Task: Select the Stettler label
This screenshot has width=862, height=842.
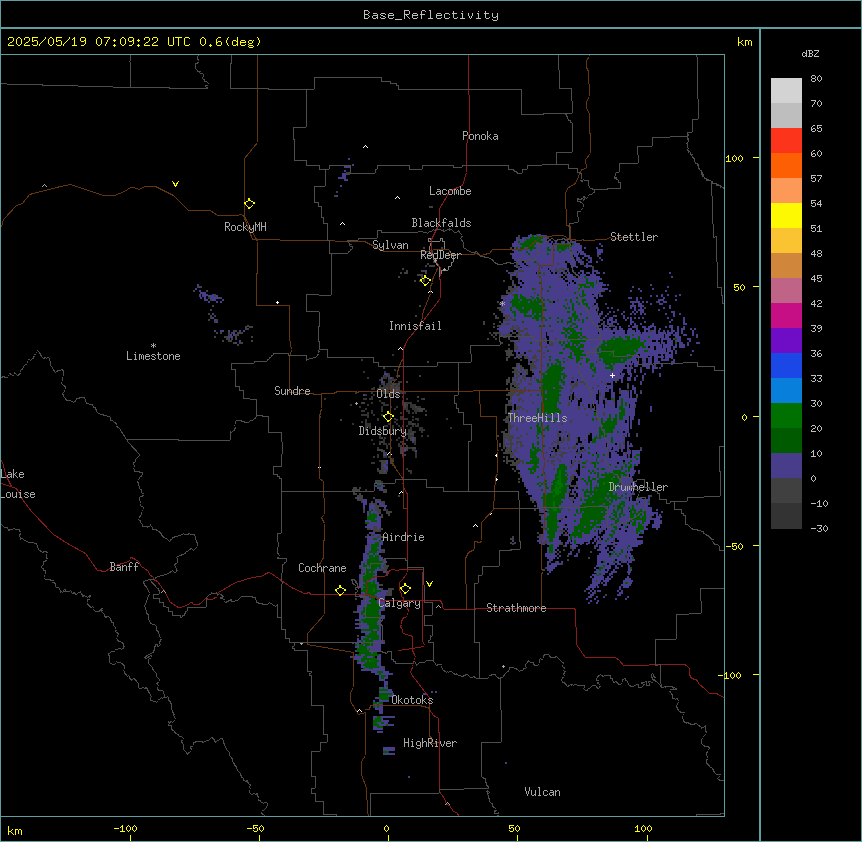Action: [634, 237]
